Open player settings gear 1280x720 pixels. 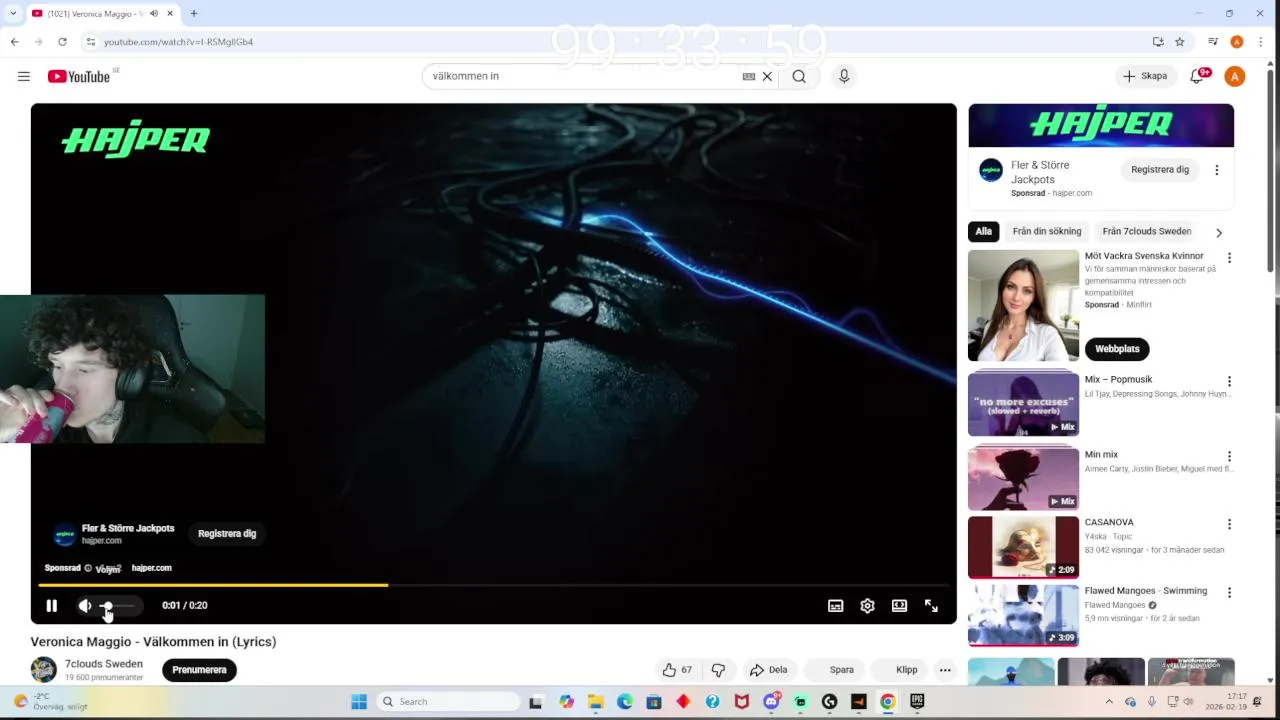pyautogui.click(x=867, y=605)
